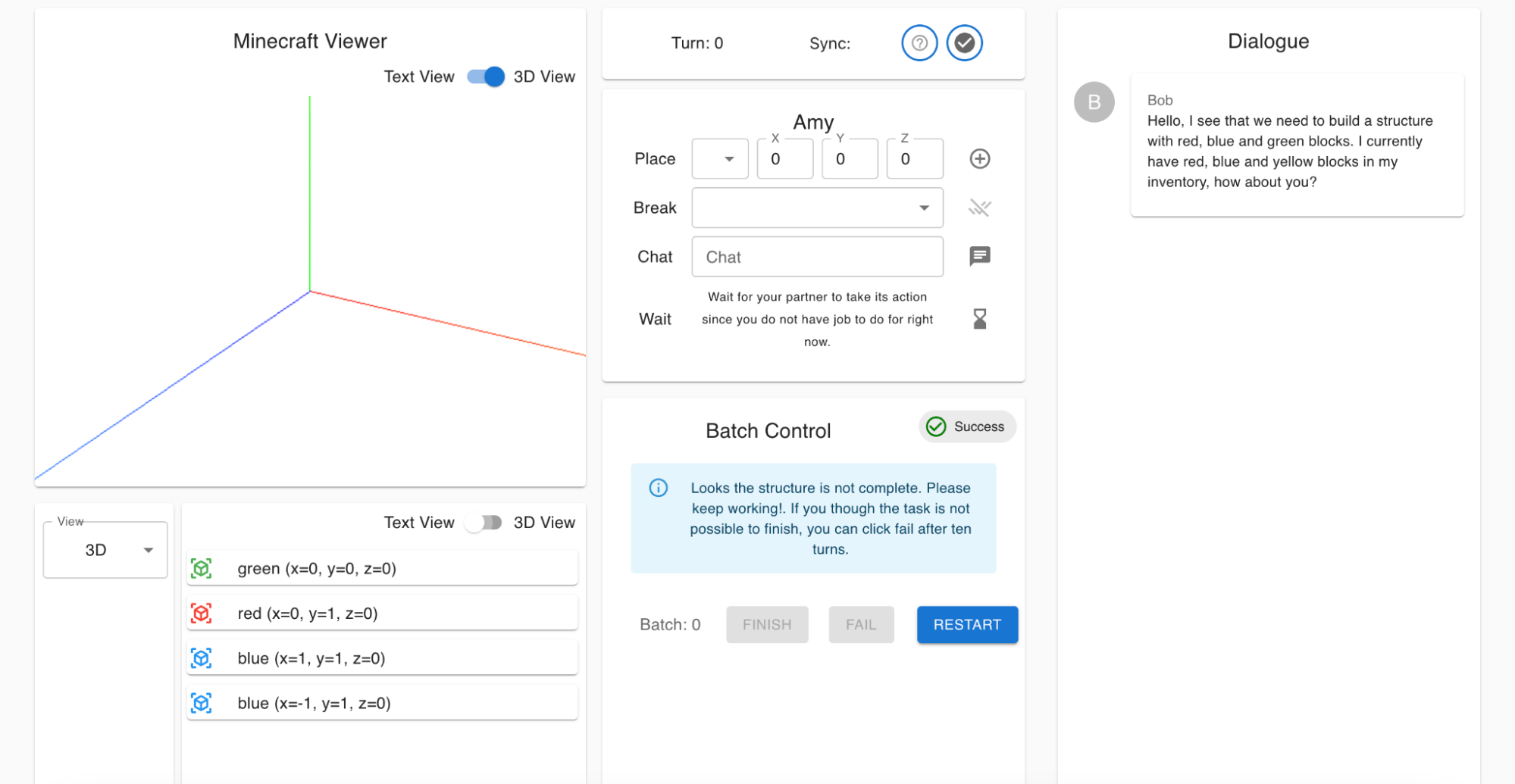Click Bob's message text in Dialogue
1515x784 pixels.
1290,151
